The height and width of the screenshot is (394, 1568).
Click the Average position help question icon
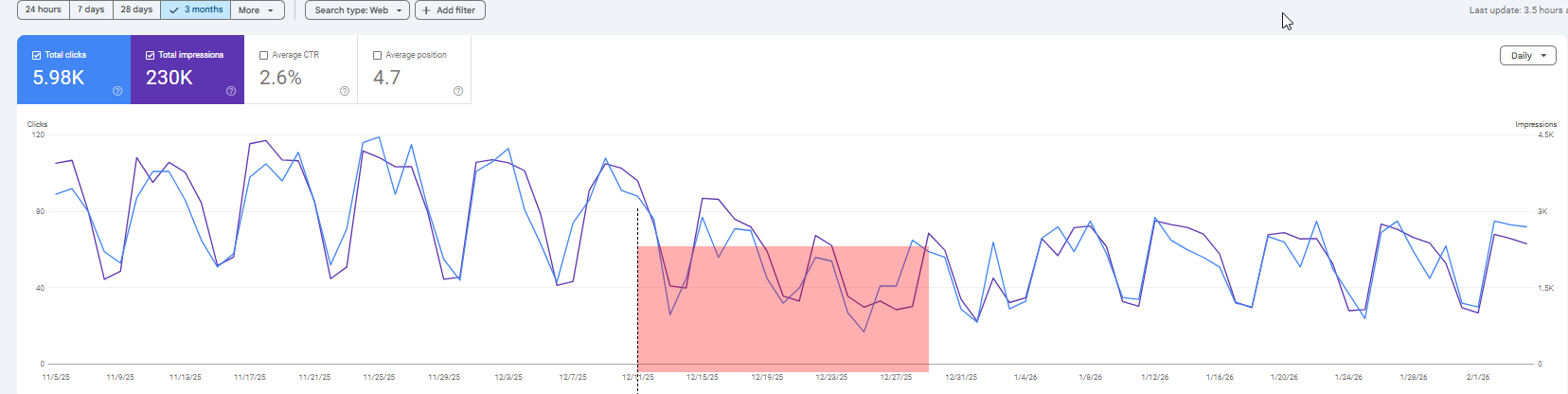pos(458,91)
